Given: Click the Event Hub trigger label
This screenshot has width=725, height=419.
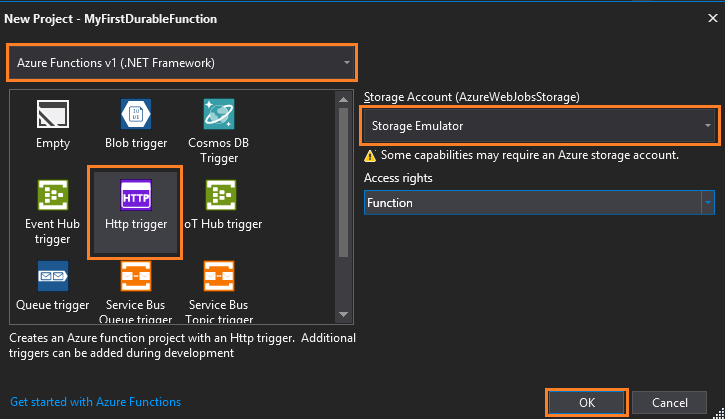Looking at the screenshot, I should point(52,231).
